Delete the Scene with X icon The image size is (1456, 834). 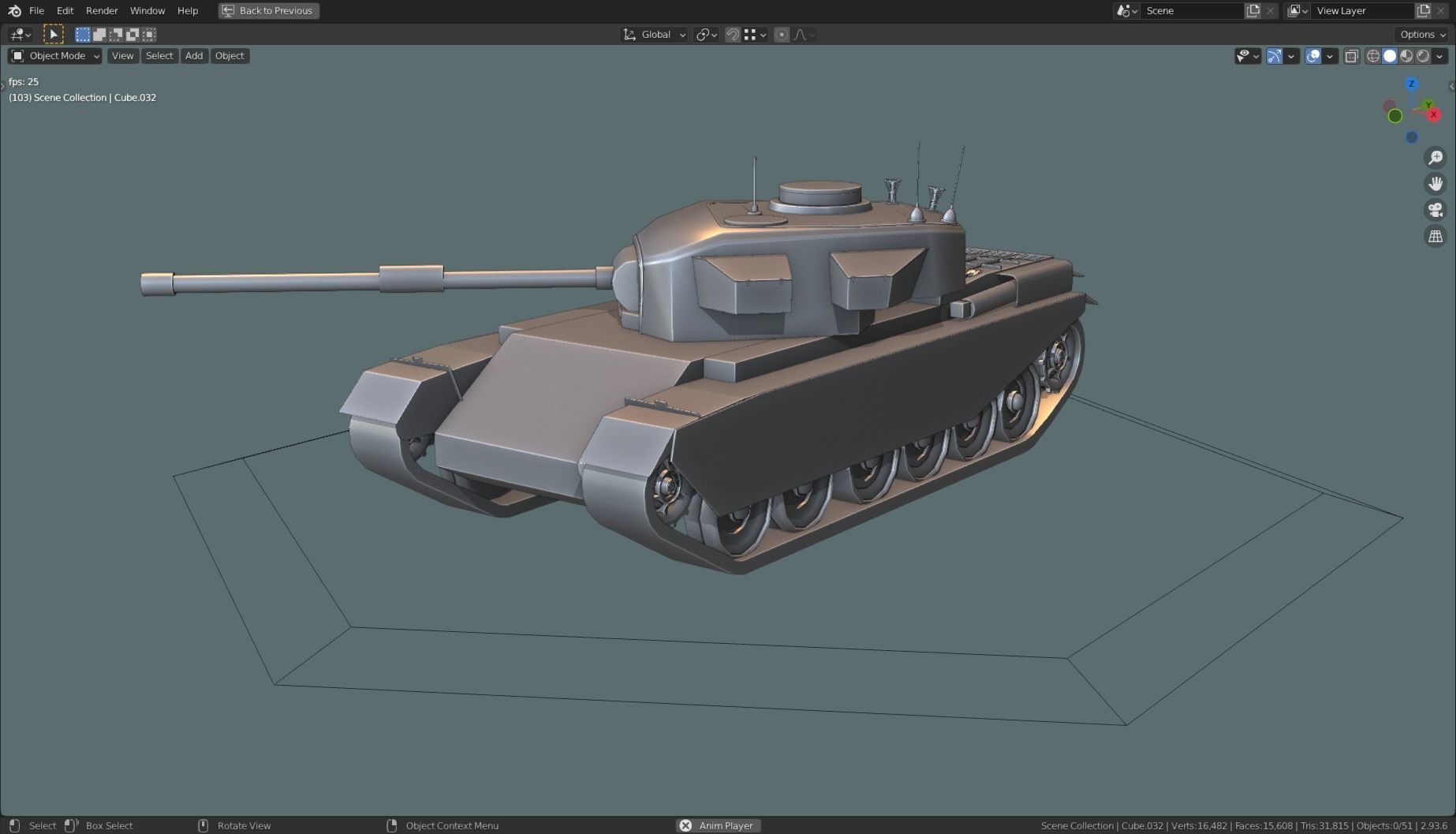click(1270, 11)
